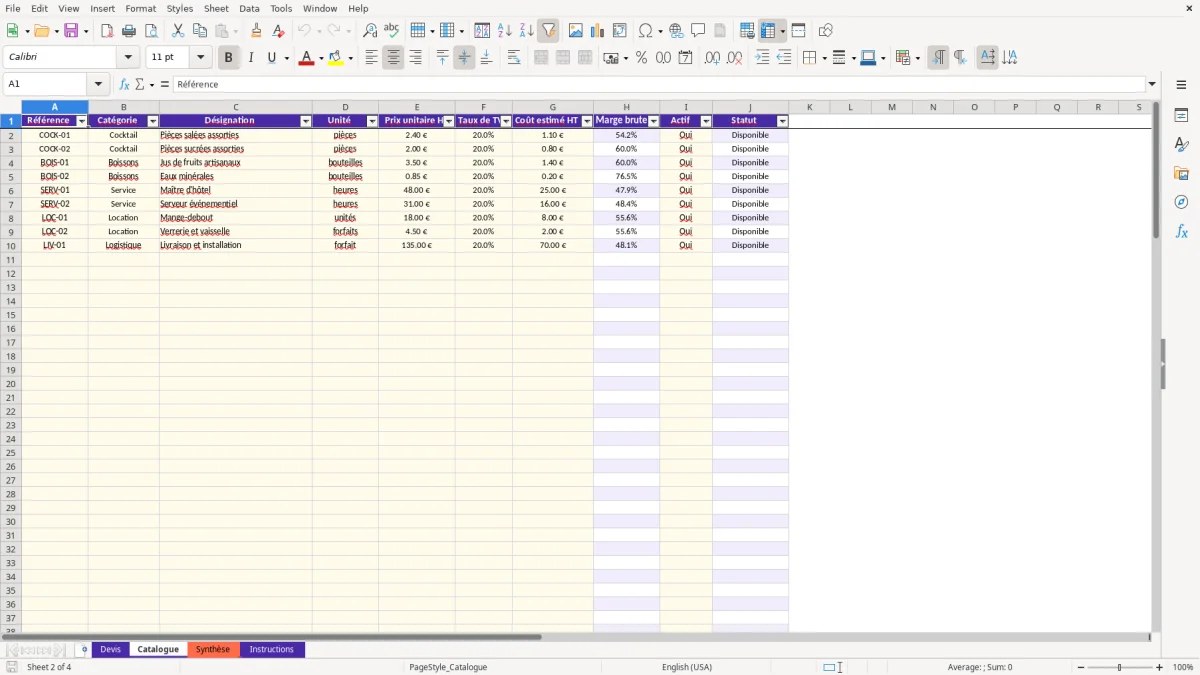Apply the yellow Background Color swatch
Image resolution: width=1200 pixels, height=675 pixels.
click(x=336, y=58)
